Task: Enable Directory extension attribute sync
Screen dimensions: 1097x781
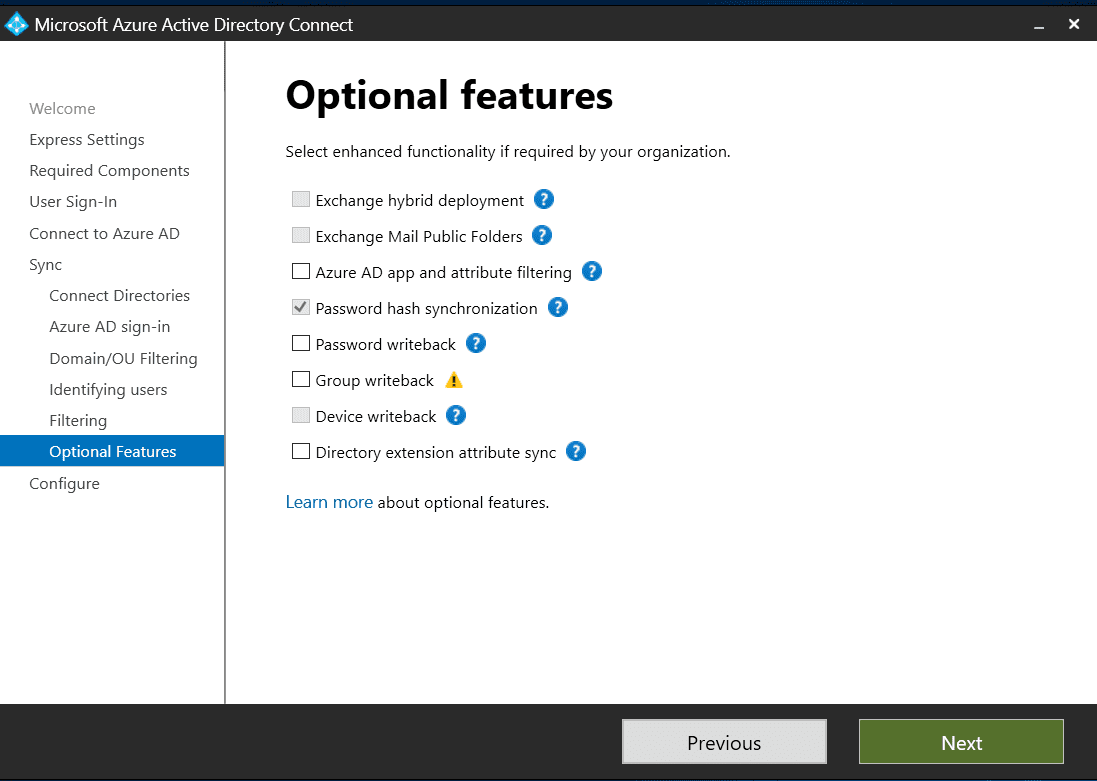Action: click(301, 451)
